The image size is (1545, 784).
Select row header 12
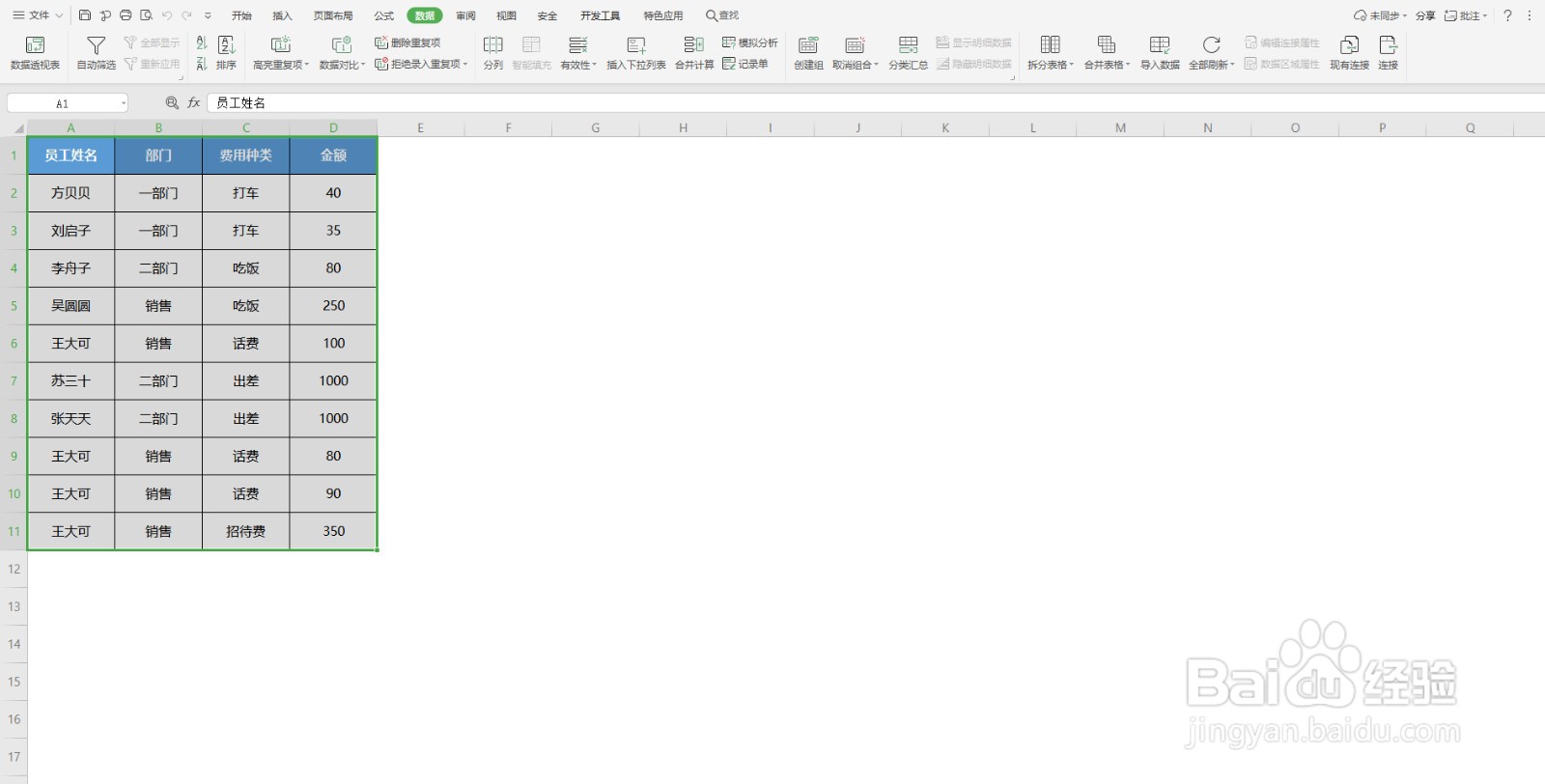coord(14,569)
